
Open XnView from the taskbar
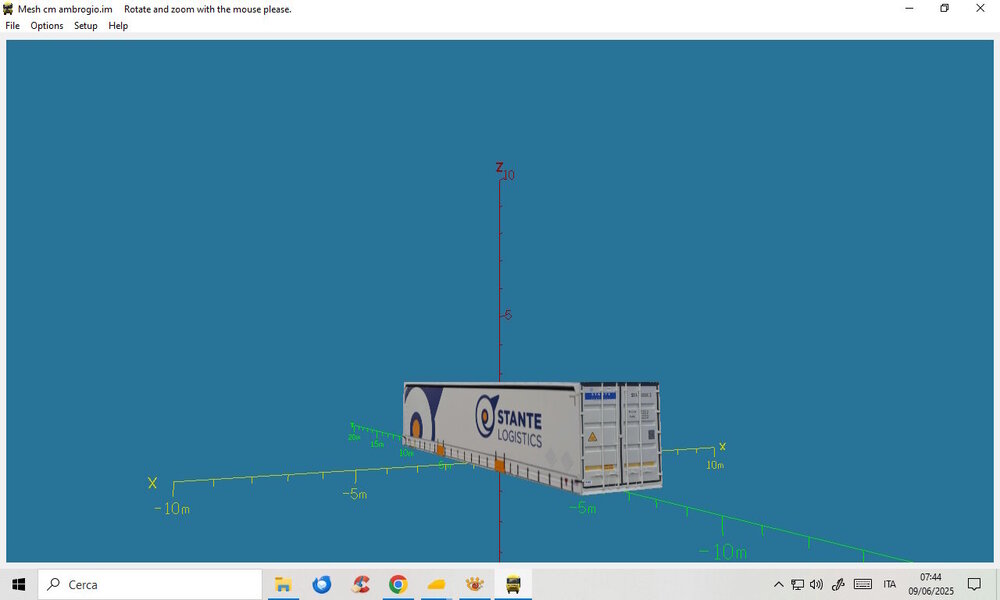pyautogui.click(x=474, y=584)
